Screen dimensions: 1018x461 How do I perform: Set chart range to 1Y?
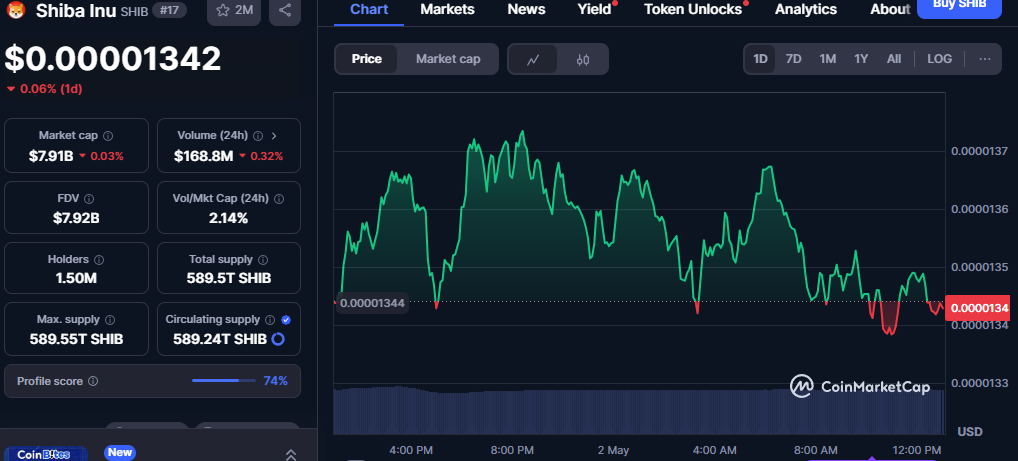click(861, 59)
